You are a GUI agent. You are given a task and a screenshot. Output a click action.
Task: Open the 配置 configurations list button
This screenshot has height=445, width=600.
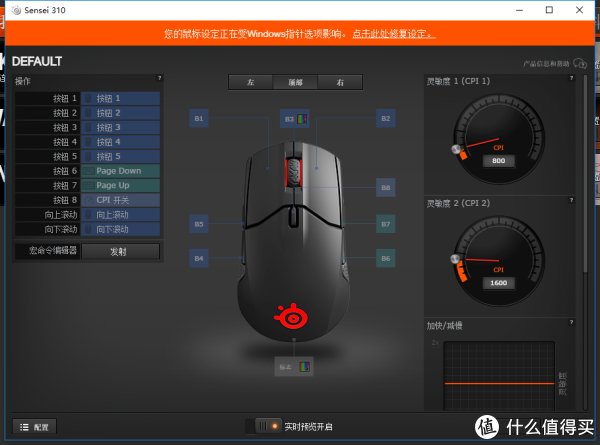coord(34,427)
